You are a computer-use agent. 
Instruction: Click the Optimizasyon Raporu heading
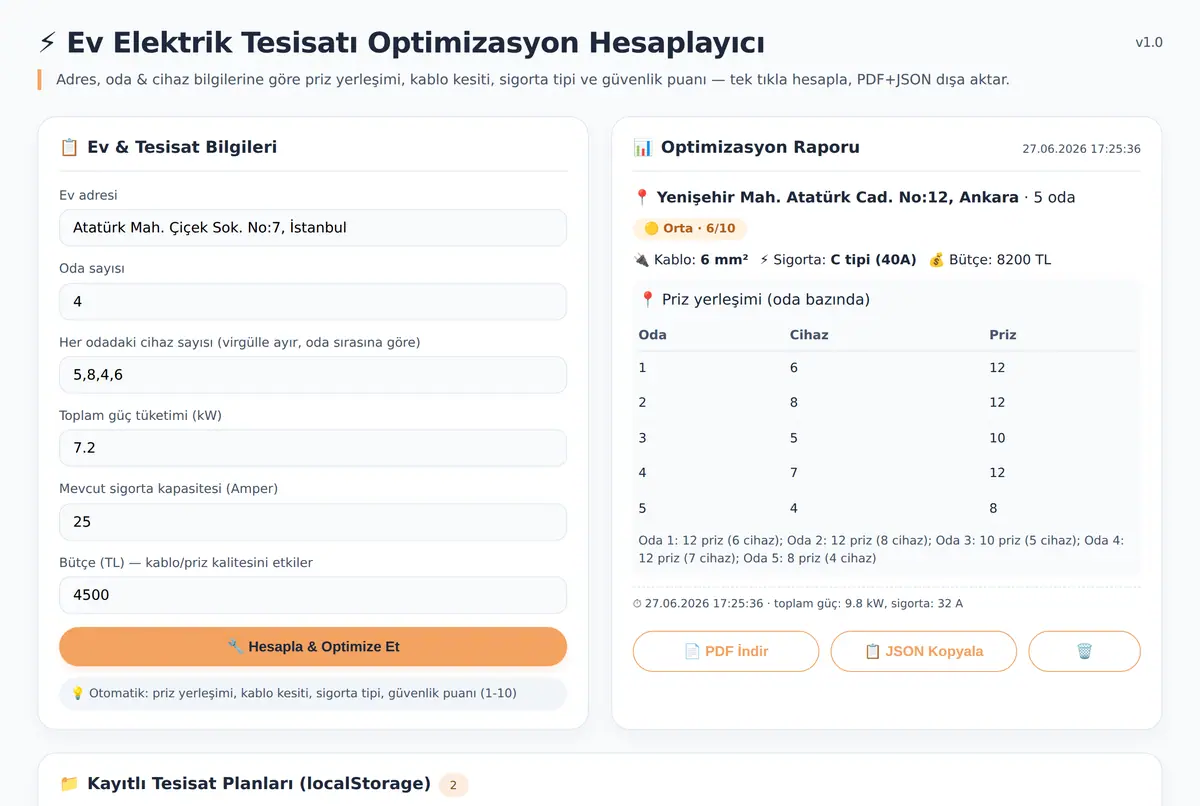[760, 147]
